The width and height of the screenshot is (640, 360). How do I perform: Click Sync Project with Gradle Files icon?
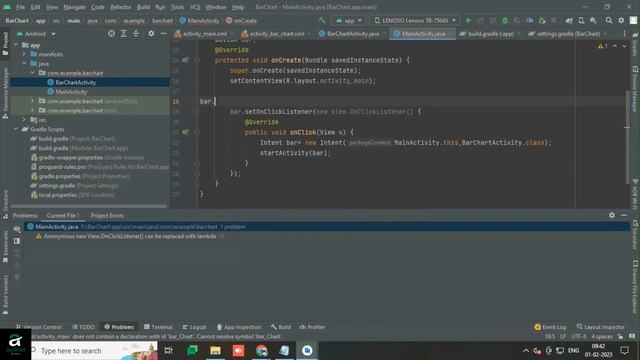(569, 20)
